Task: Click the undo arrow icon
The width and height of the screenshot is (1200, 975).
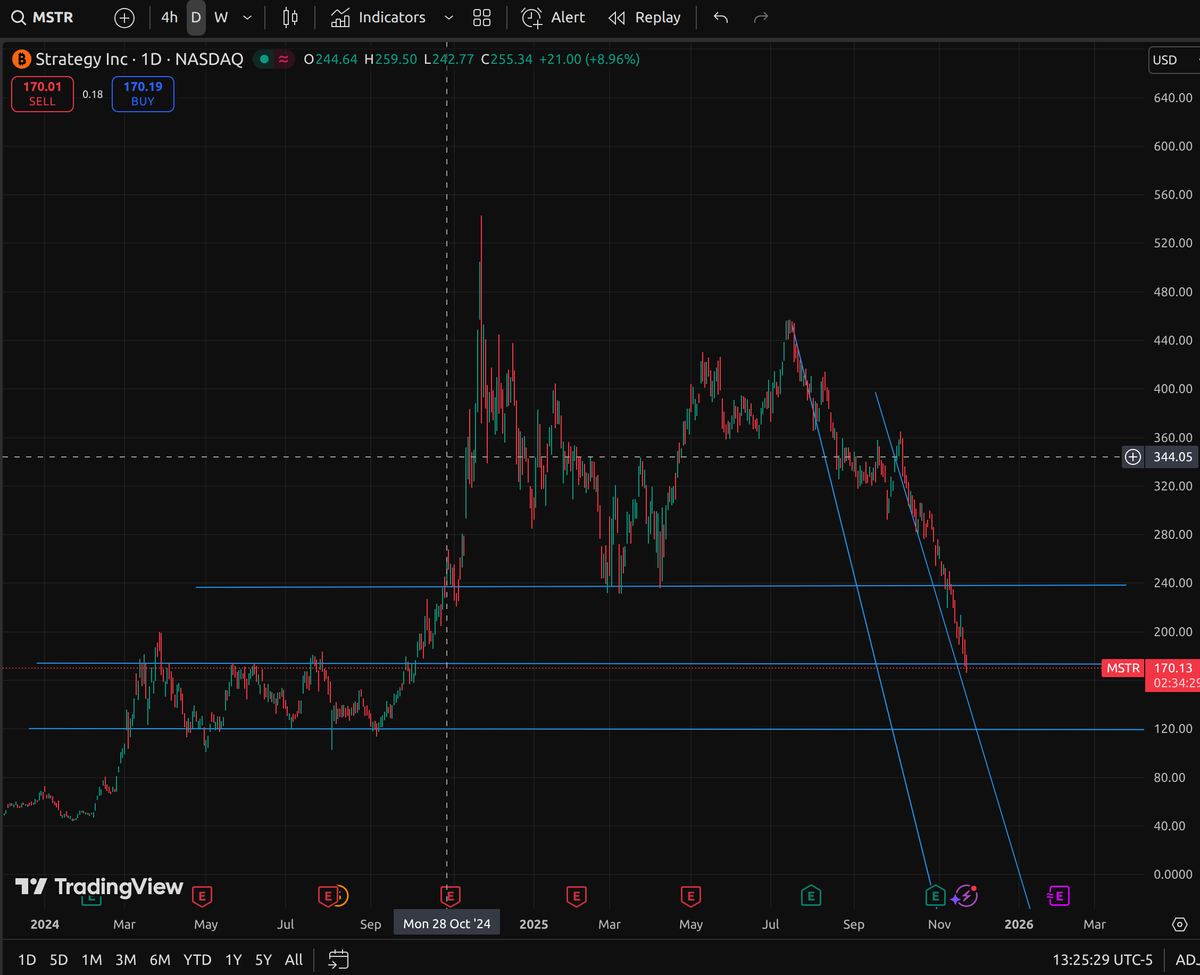Action: point(720,17)
